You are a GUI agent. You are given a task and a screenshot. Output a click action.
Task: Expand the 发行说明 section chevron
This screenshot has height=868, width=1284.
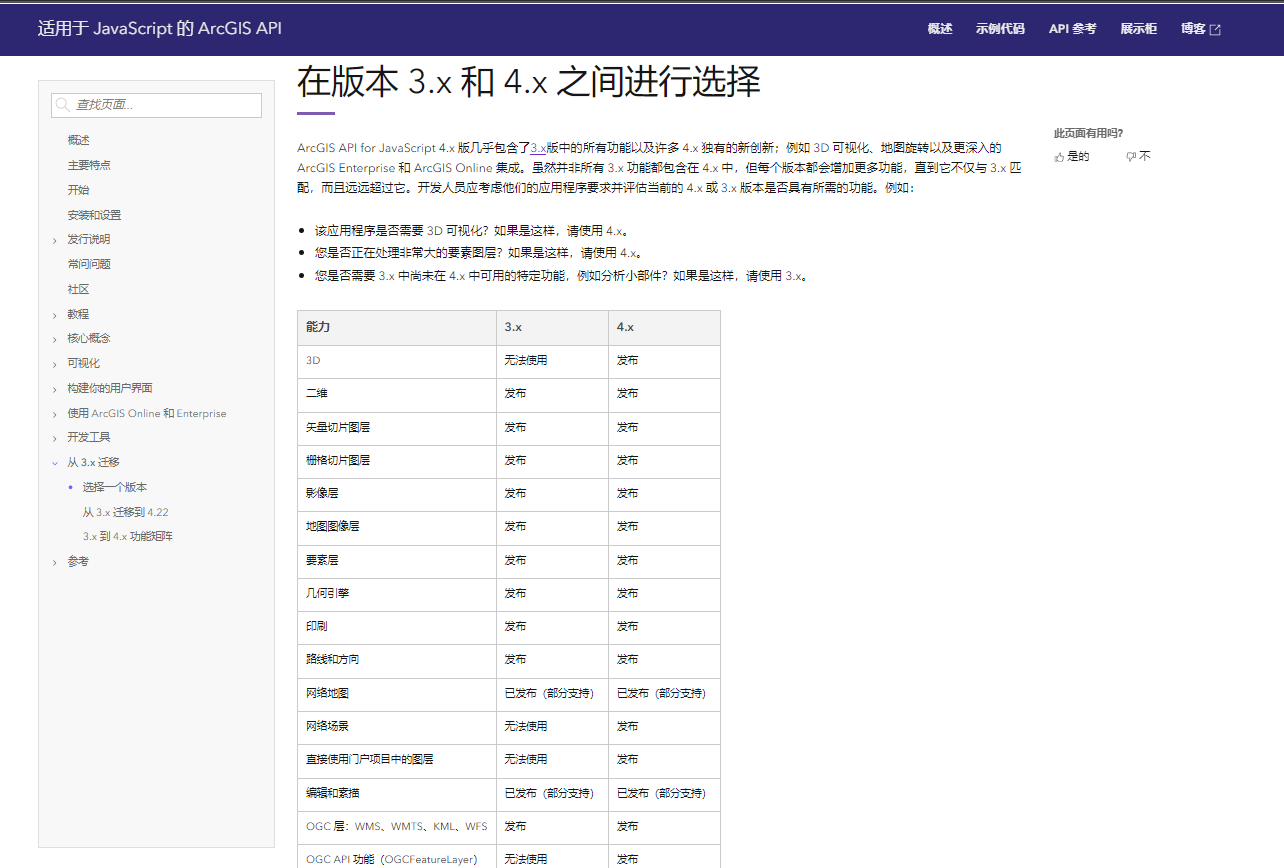coord(55,240)
